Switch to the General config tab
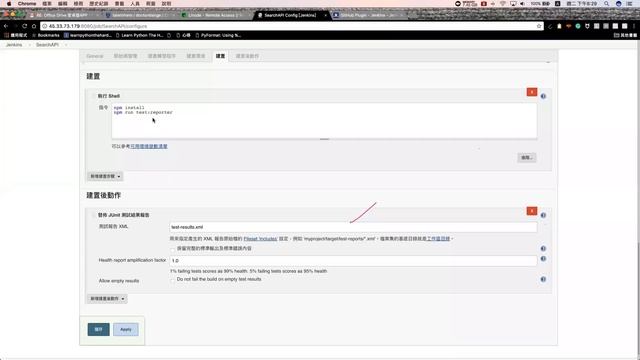 95,56
